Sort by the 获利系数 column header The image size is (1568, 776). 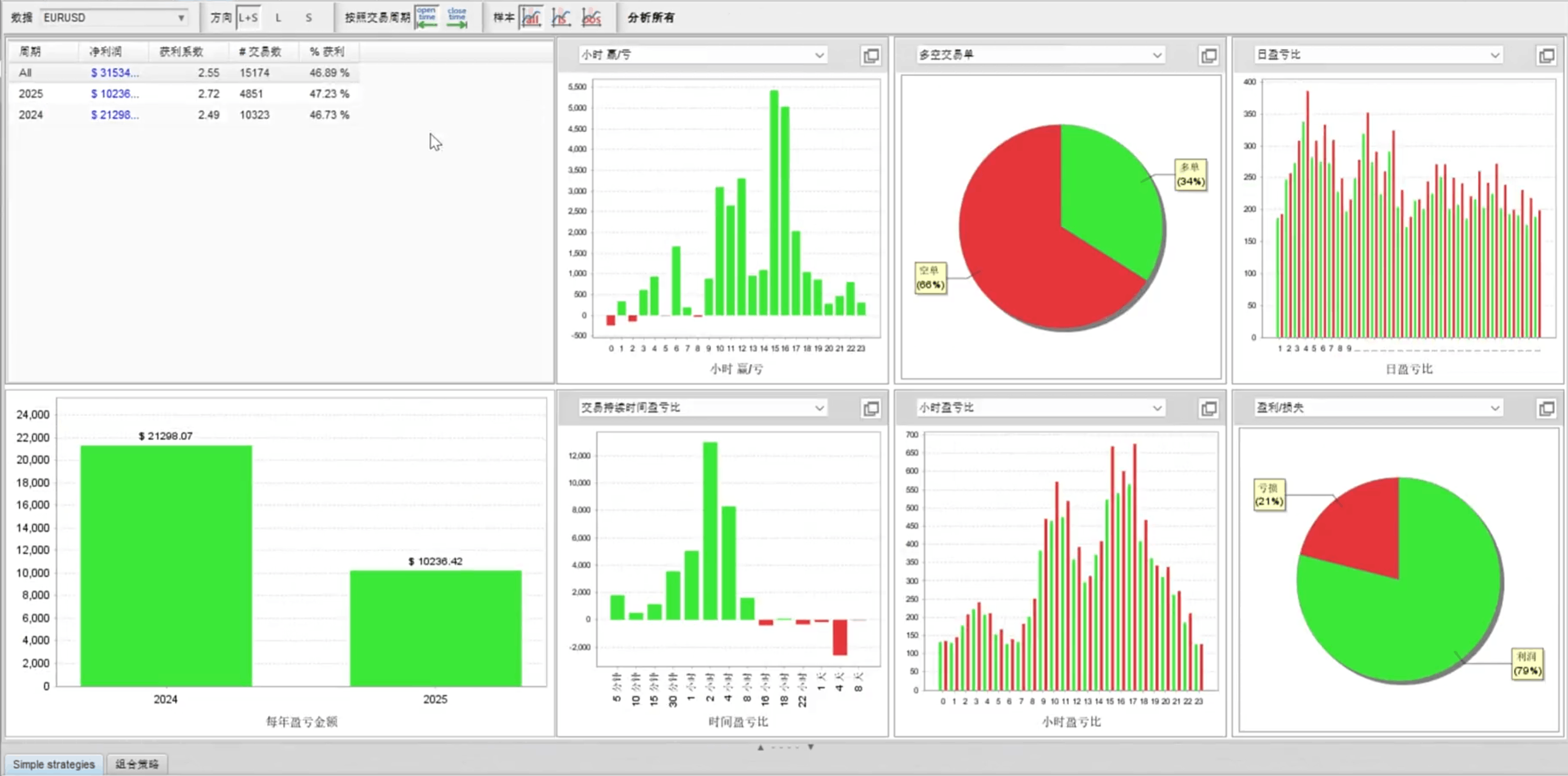pyautogui.click(x=188, y=52)
